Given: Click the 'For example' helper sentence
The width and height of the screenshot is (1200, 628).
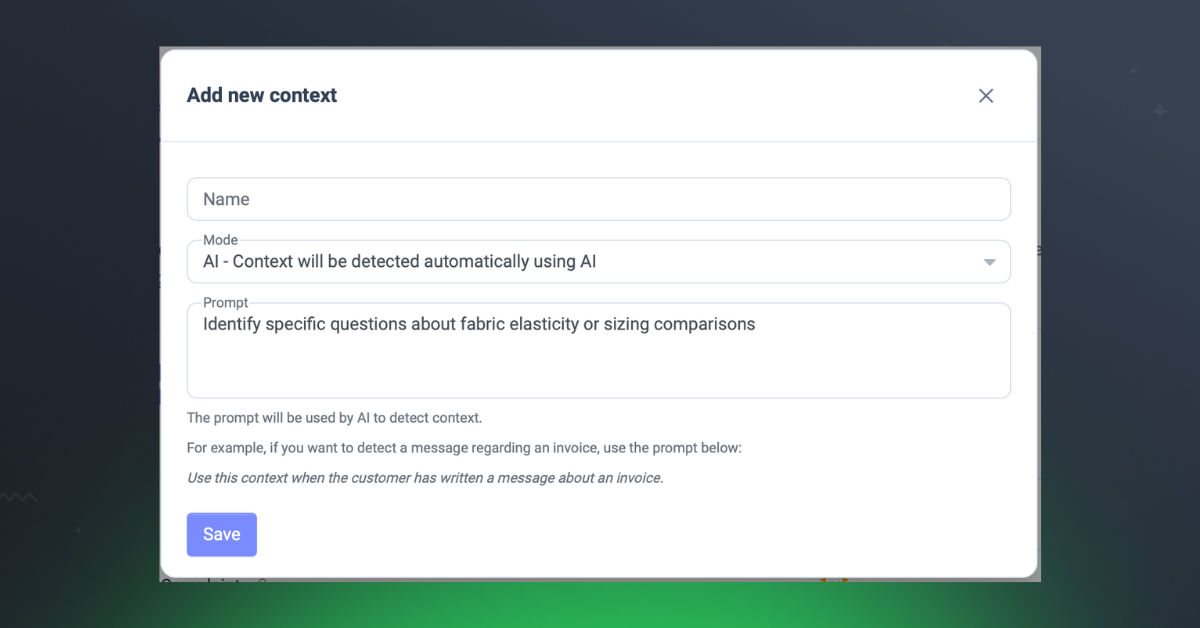Looking at the screenshot, I should tap(464, 448).
